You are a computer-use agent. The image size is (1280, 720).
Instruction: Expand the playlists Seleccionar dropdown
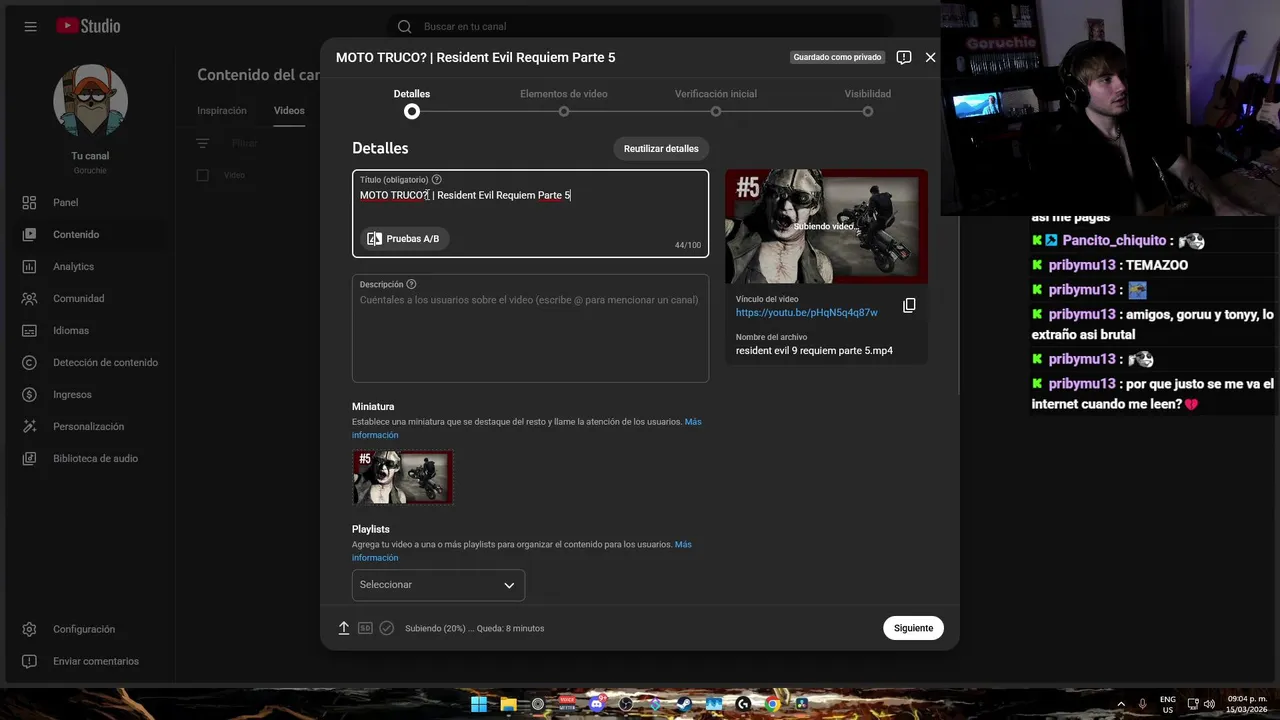coord(438,585)
